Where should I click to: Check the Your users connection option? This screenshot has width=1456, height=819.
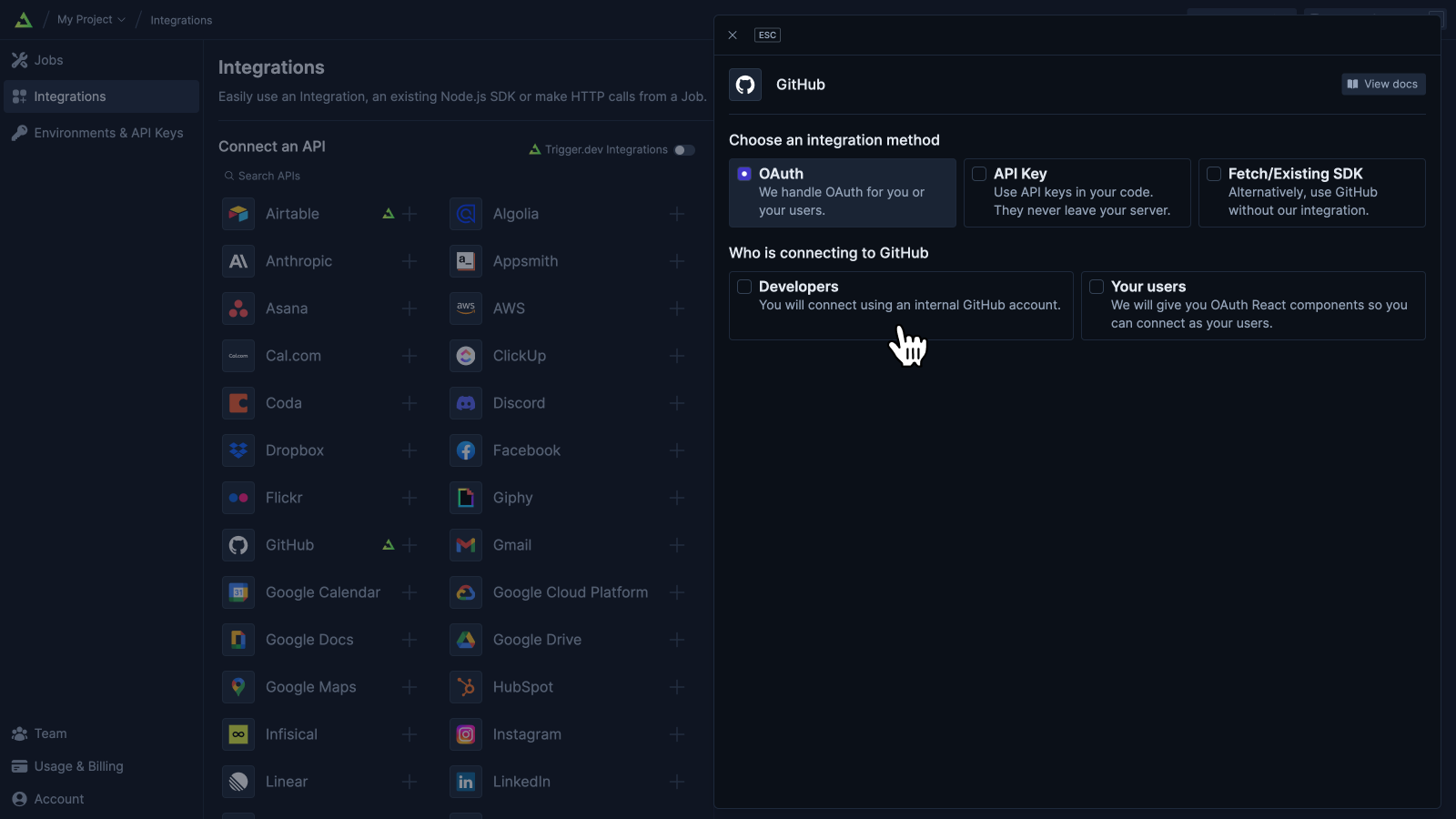[1253, 306]
